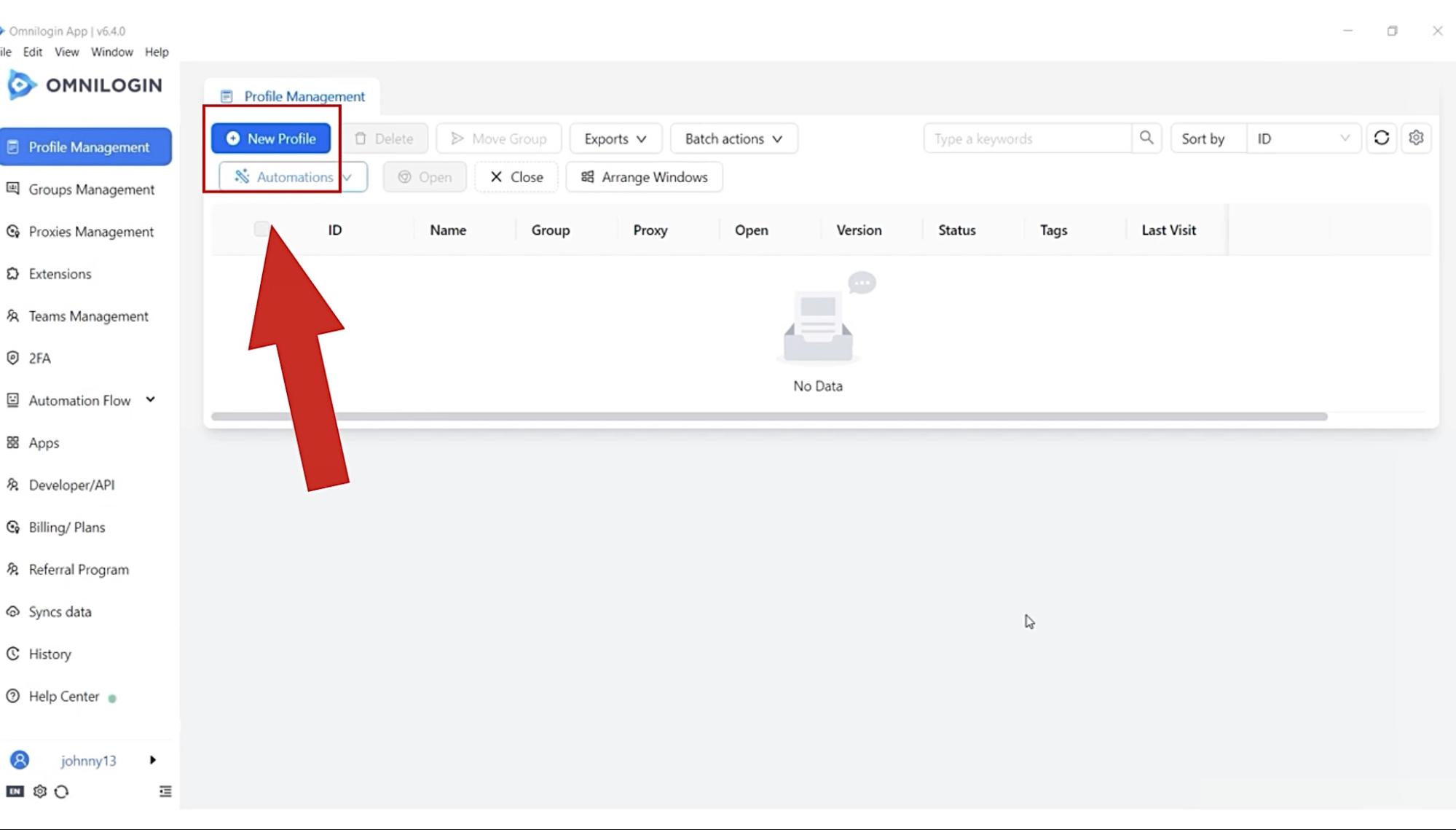Click the Automations expander arrow
Viewport: 1456px width, 830px height.
(348, 177)
